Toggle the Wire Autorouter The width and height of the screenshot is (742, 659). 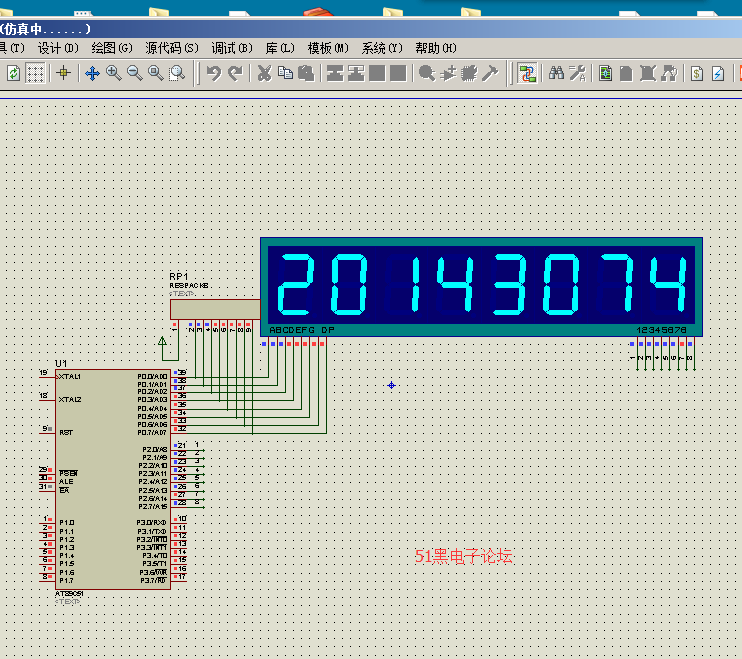tap(527, 73)
